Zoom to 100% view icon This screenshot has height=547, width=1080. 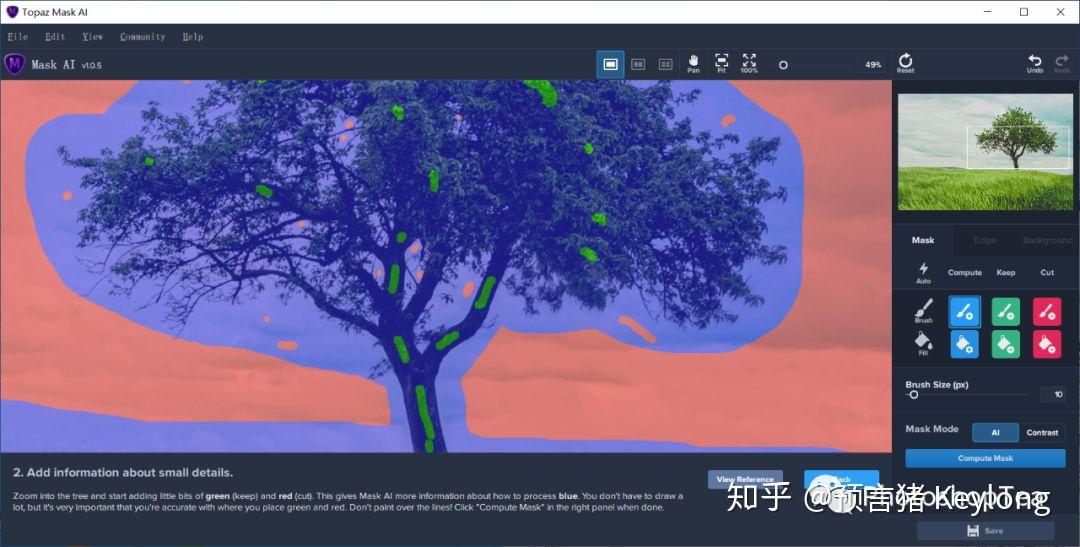click(749, 63)
